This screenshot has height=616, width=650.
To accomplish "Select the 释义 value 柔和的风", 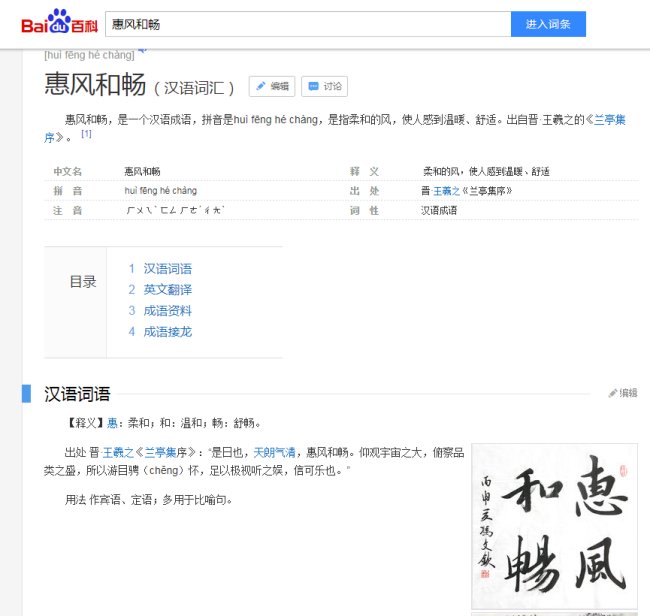I will coord(487,171).
